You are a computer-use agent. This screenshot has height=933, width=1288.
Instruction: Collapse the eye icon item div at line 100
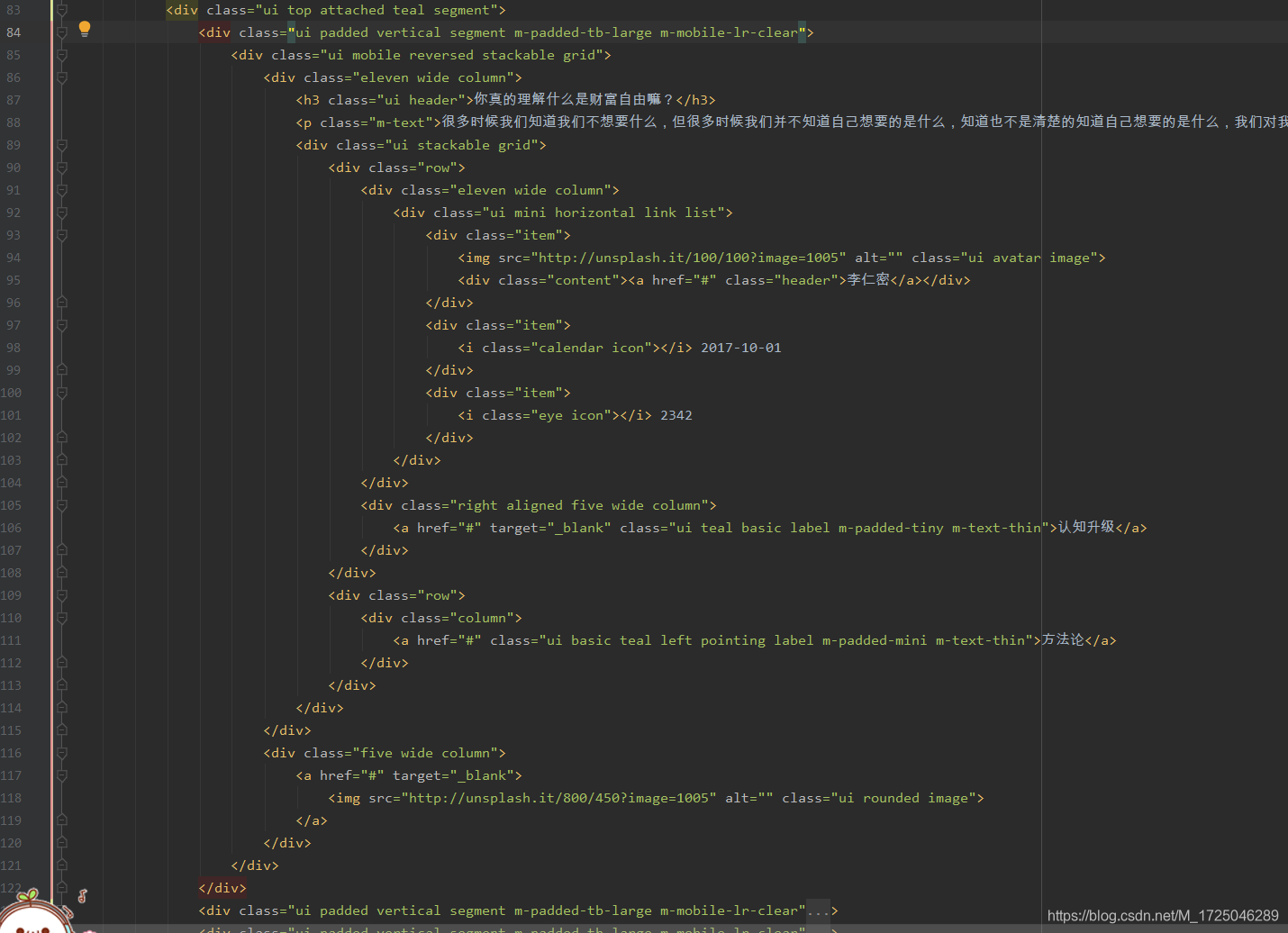pyautogui.click(x=62, y=393)
